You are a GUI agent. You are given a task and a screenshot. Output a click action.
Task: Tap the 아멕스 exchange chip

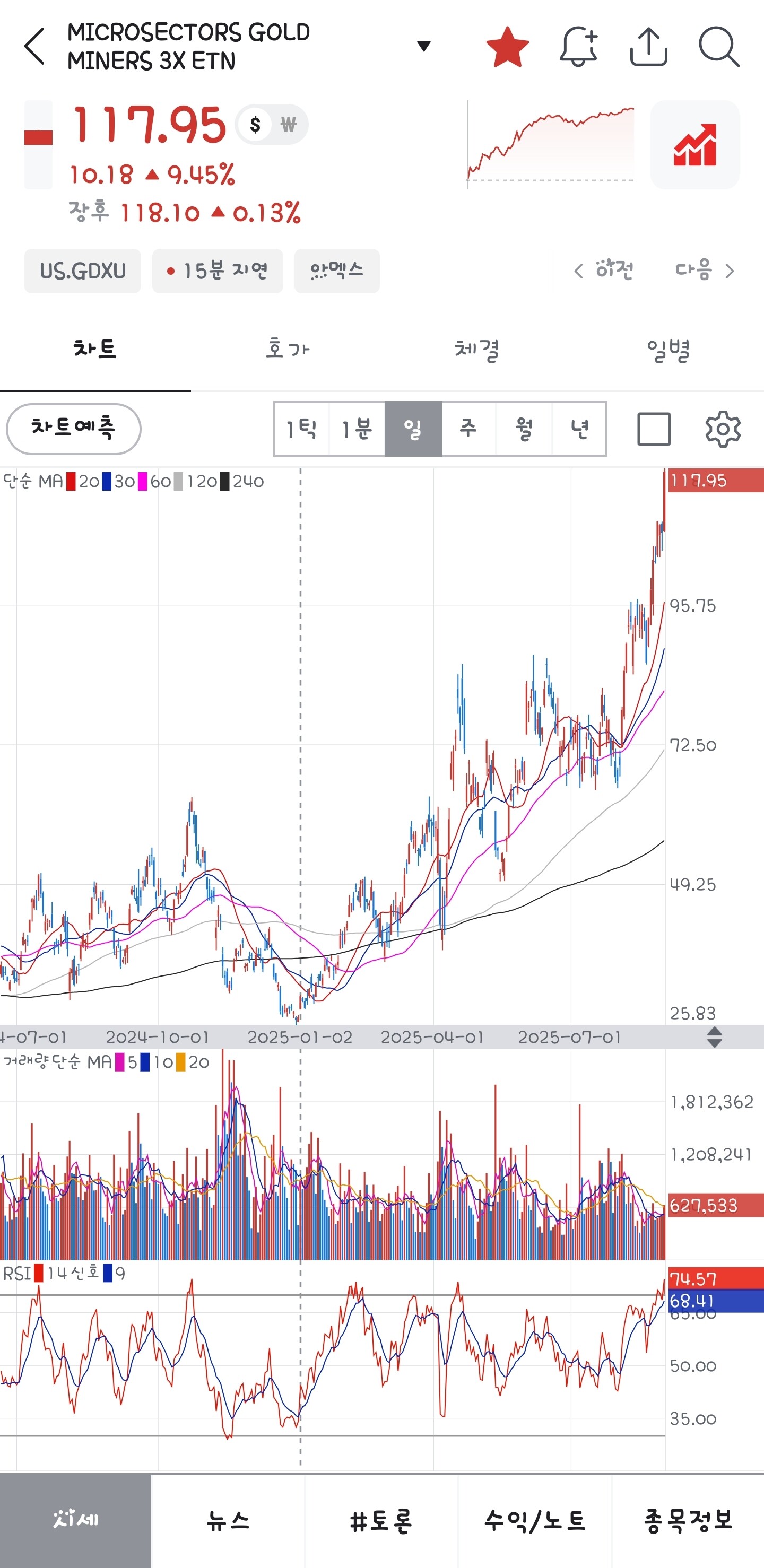pyautogui.click(x=337, y=271)
